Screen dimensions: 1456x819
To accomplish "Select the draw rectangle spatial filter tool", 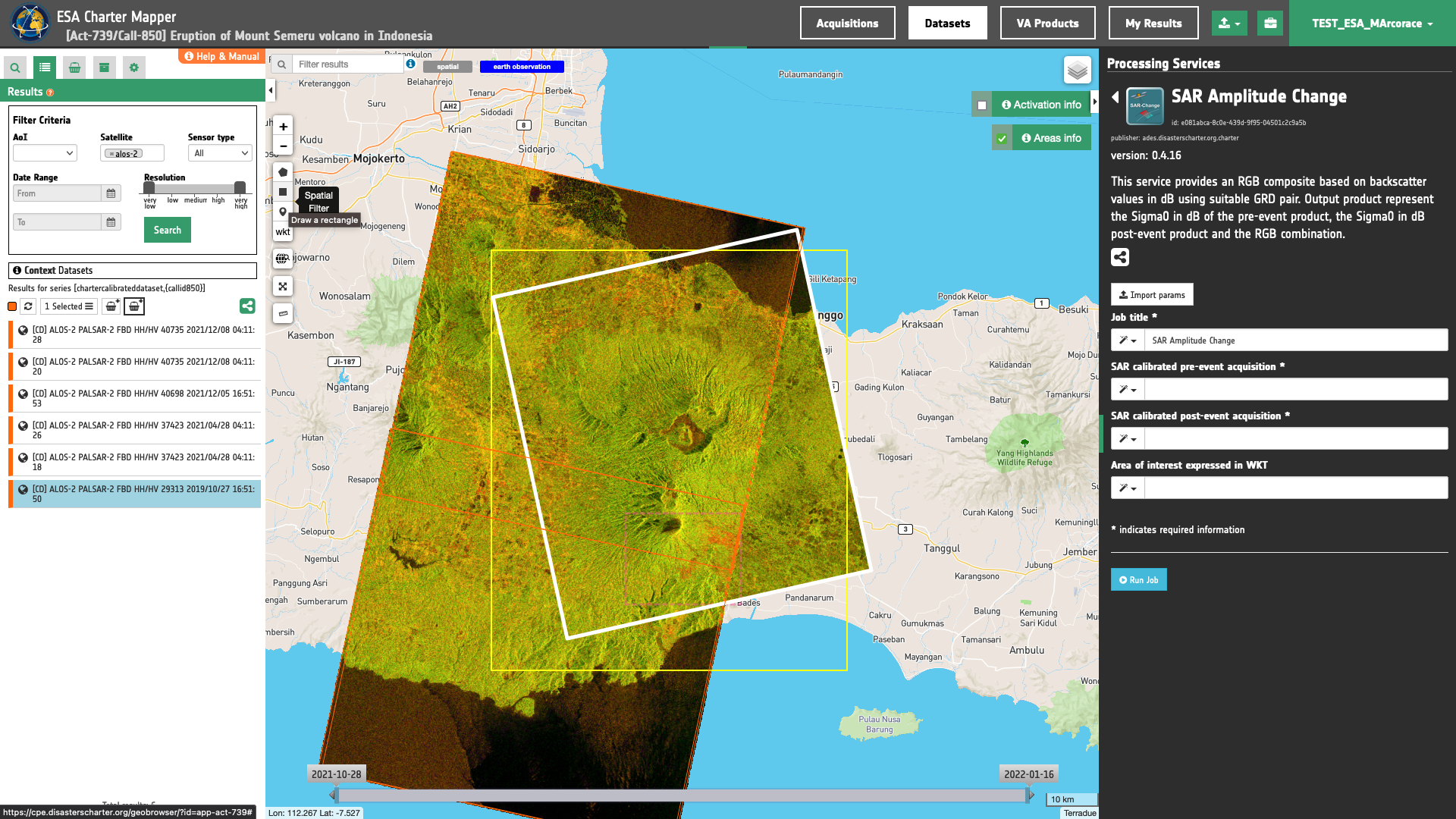I will 283,192.
